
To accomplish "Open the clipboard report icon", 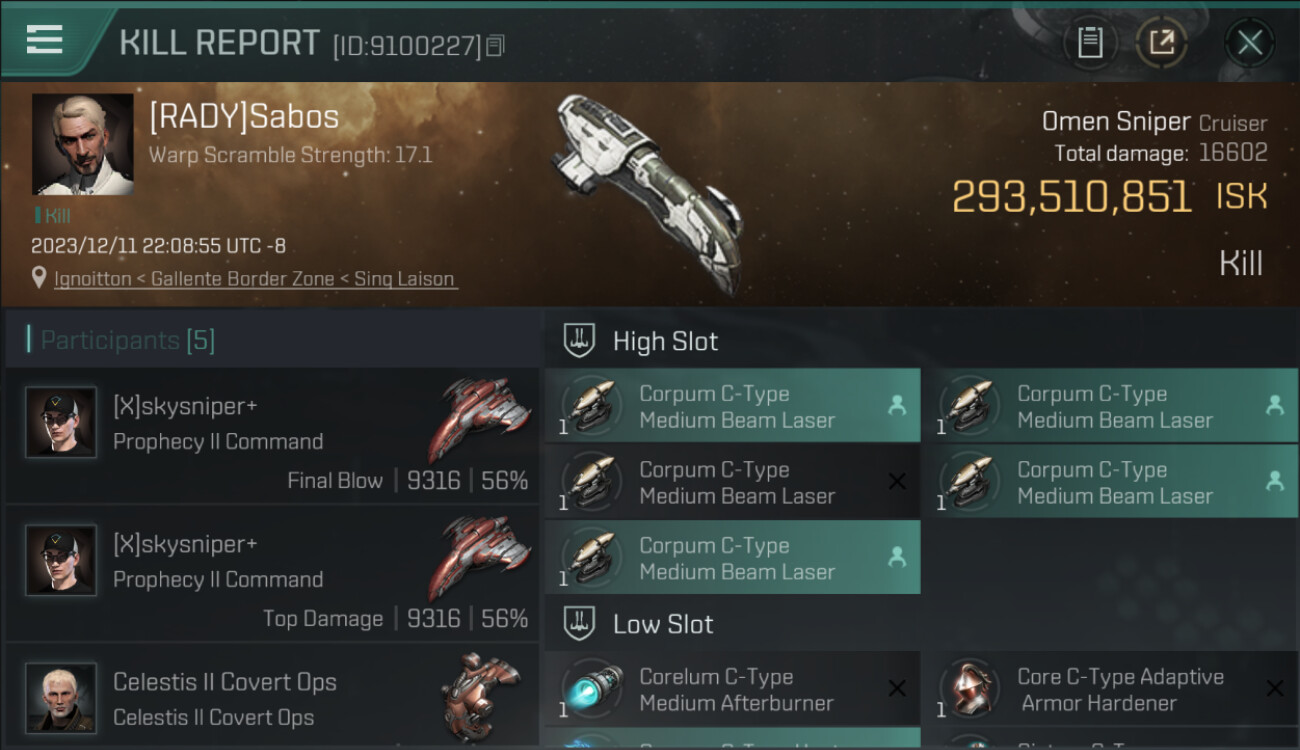I will [1089, 42].
